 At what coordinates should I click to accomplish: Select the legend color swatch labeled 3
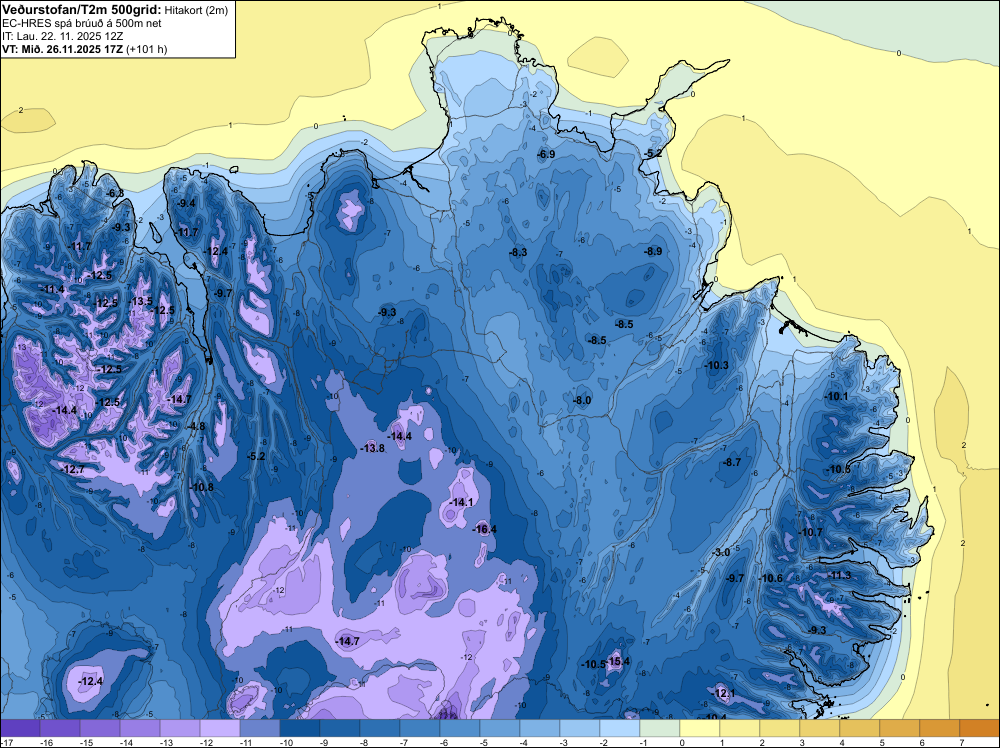coord(820,728)
